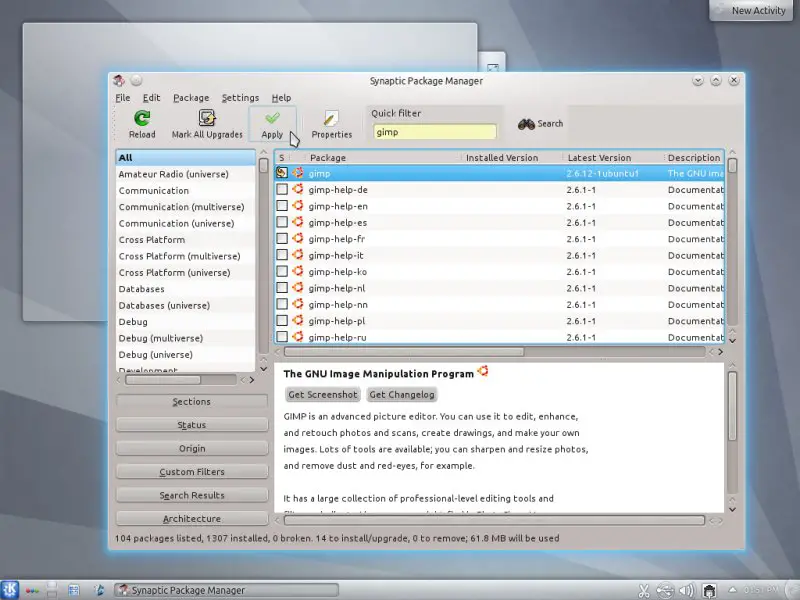Click the category list horizontal scrollbar thumb
Viewport: 800px width, 600px height.
[x=163, y=380]
